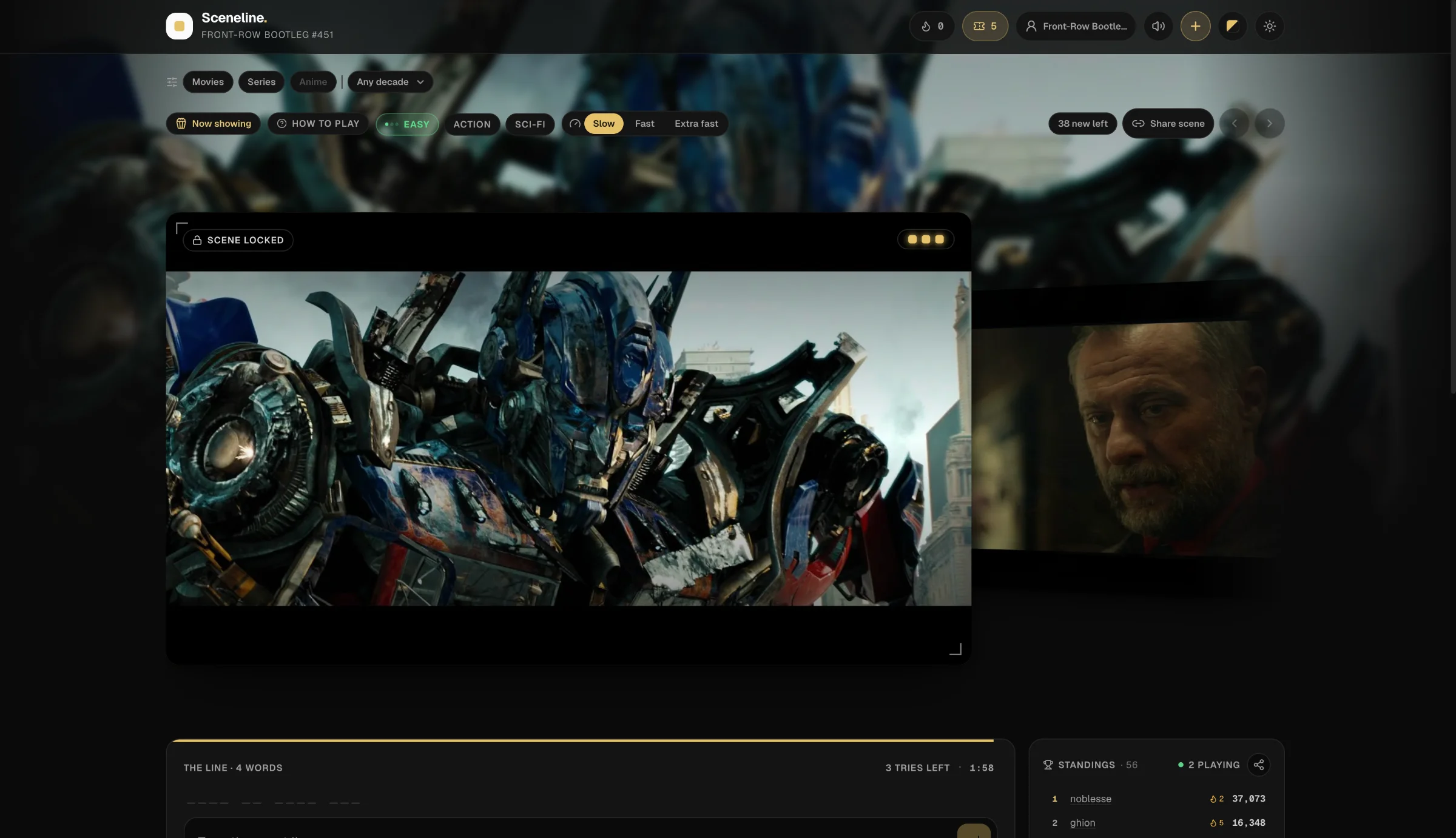Screen dimensions: 1456x838
Task: Go to the previous scene arrow
Action: click(1234, 124)
